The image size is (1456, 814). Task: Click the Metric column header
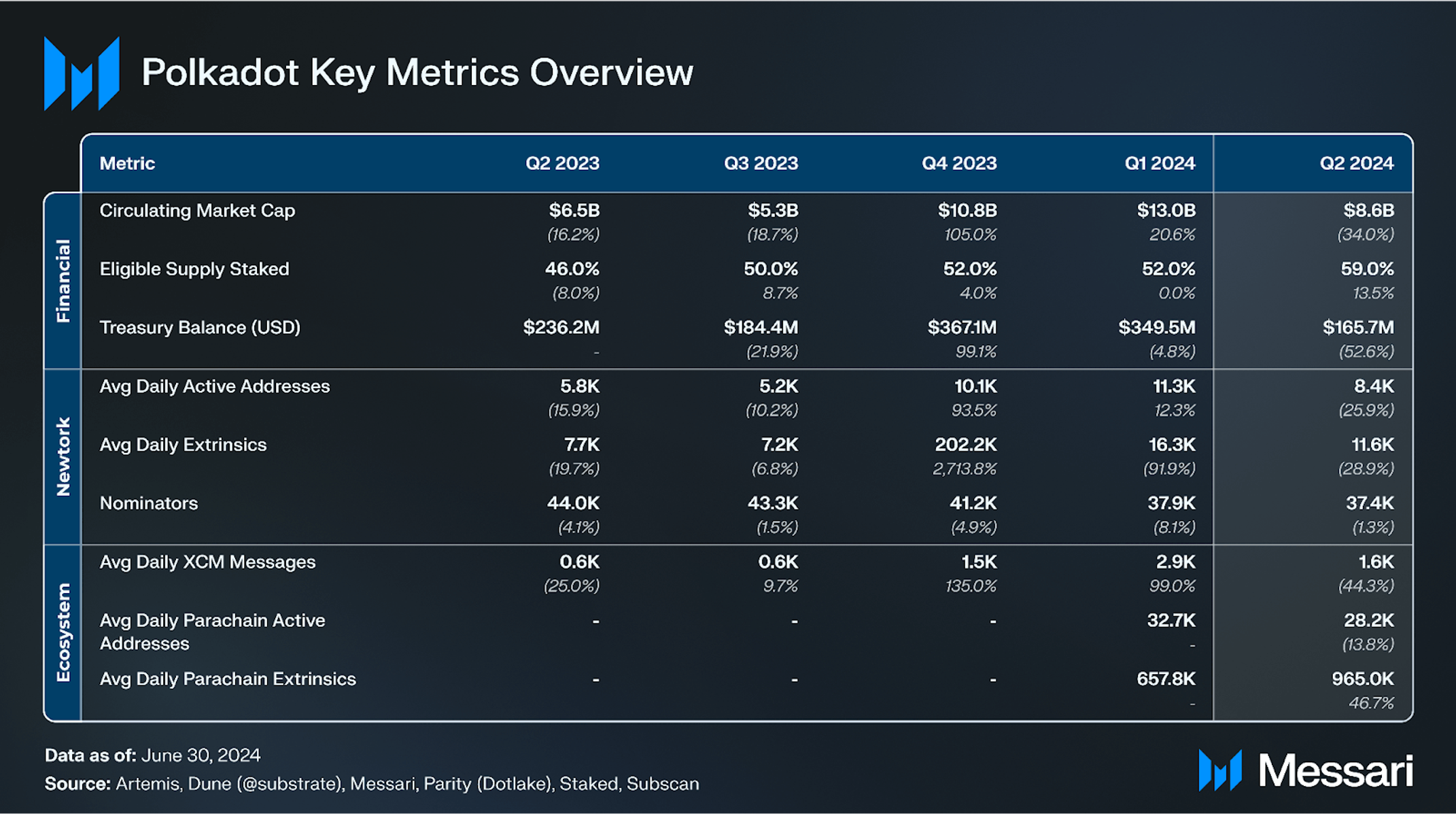click(x=127, y=163)
